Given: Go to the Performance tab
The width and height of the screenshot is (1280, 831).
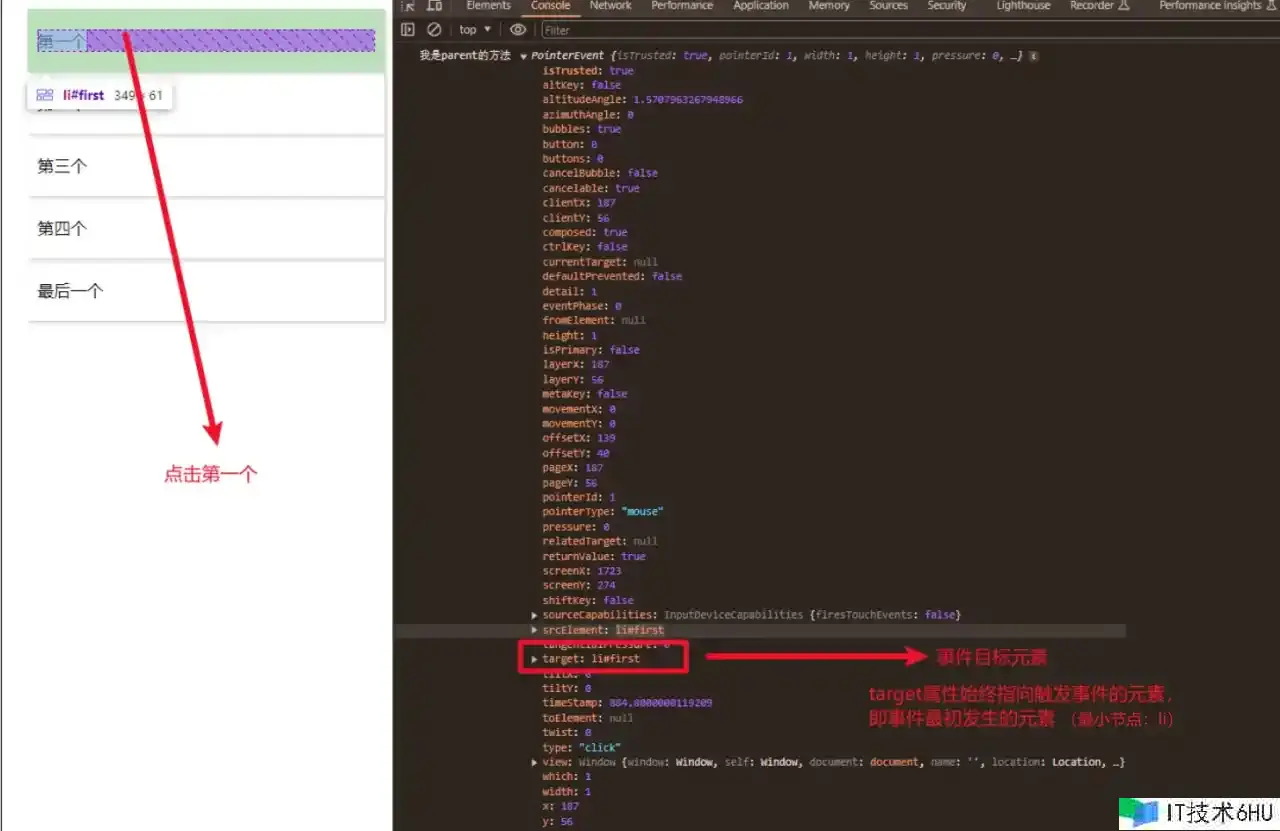Looking at the screenshot, I should (682, 5).
